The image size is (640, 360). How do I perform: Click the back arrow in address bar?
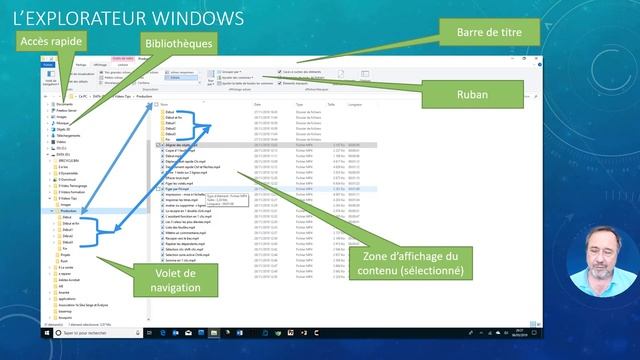point(46,97)
